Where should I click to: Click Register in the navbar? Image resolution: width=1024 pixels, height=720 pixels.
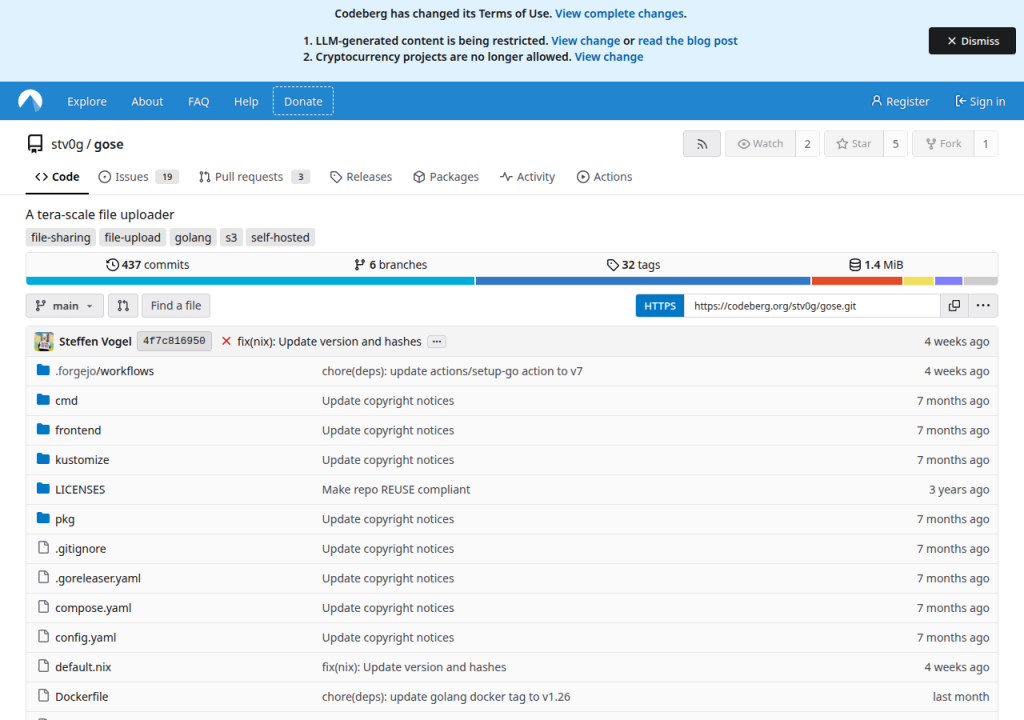pos(900,101)
